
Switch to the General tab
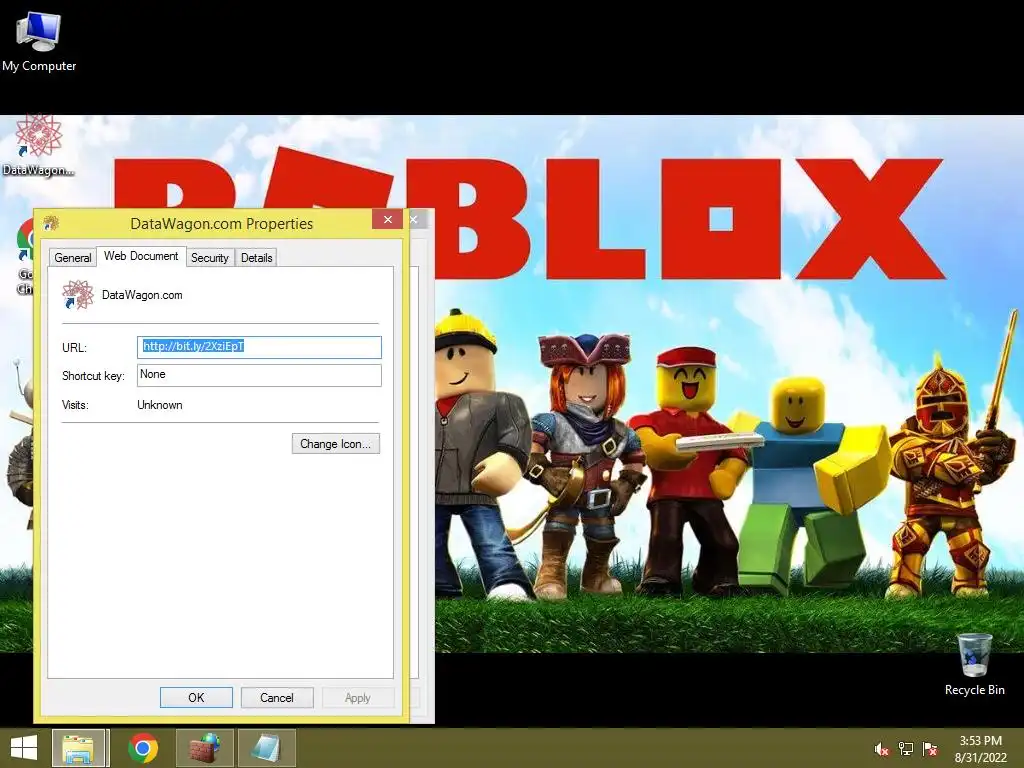72,257
